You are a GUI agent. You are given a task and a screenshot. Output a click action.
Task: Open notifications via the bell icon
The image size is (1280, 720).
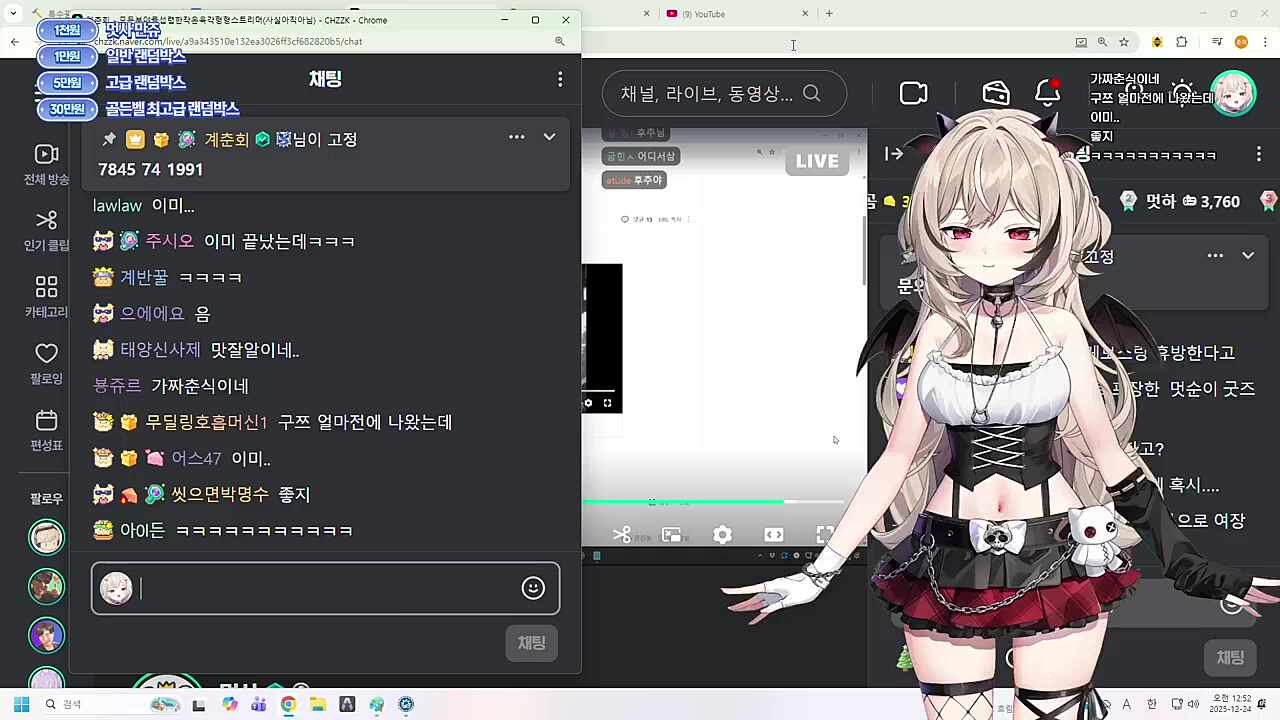pyautogui.click(x=1047, y=93)
